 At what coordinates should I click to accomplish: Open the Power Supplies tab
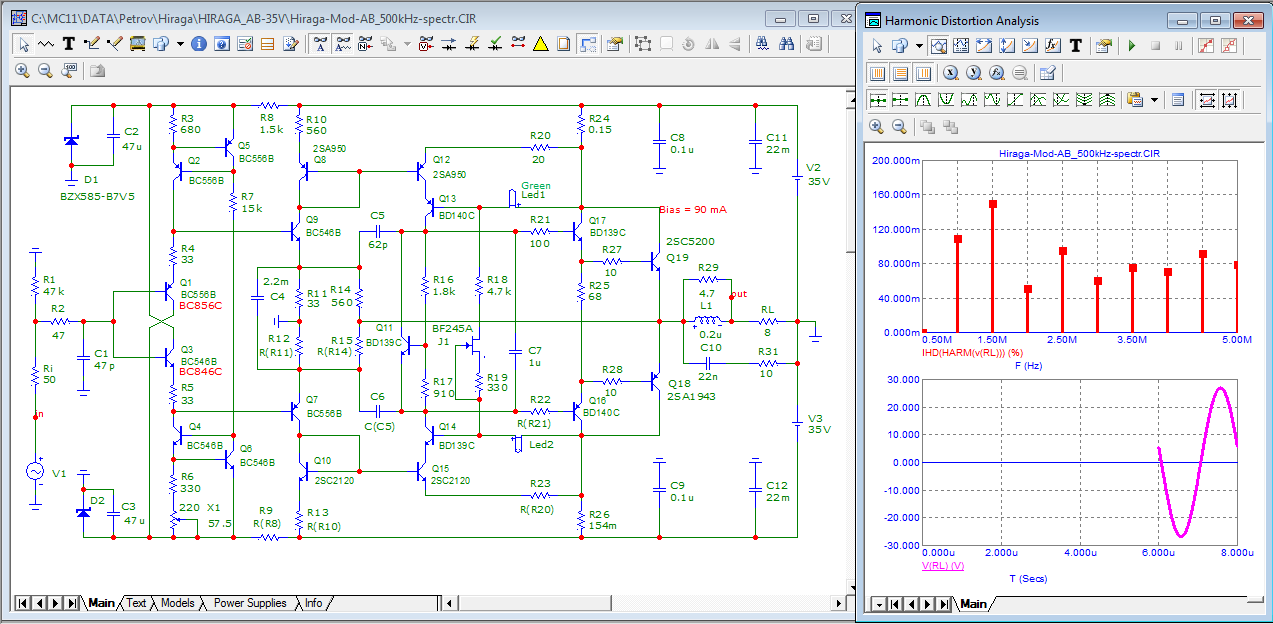point(250,603)
